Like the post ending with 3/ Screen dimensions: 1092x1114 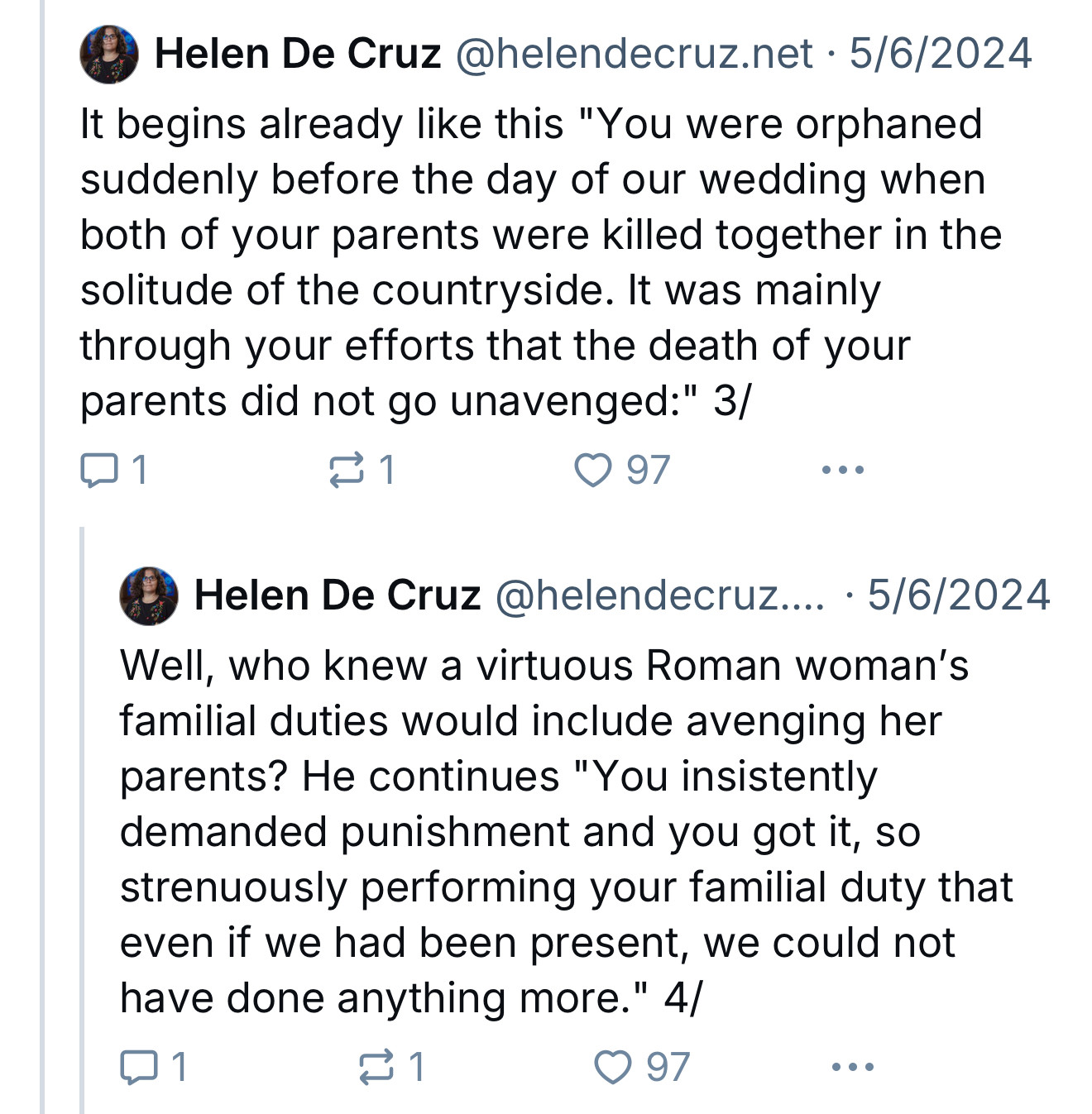593,471
